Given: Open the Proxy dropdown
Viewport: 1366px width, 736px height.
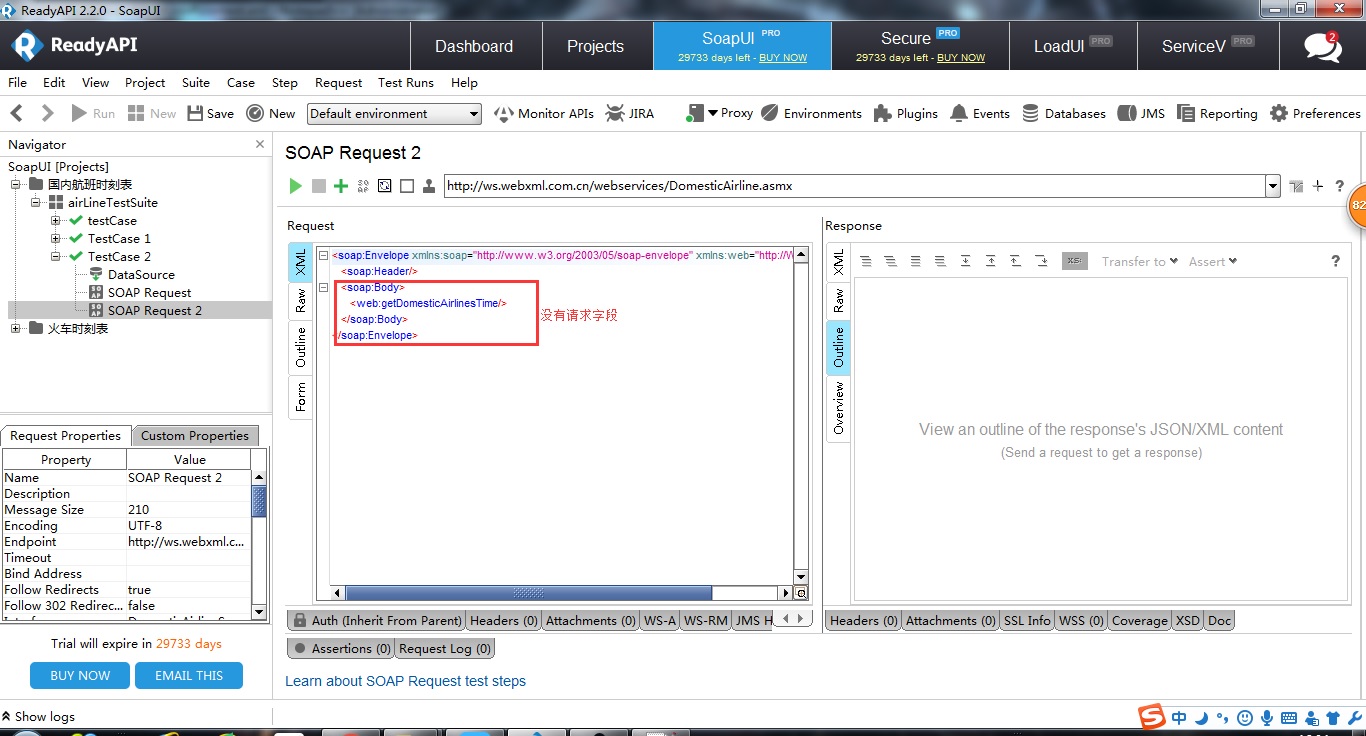Looking at the screenshot, I should point(720,113).
